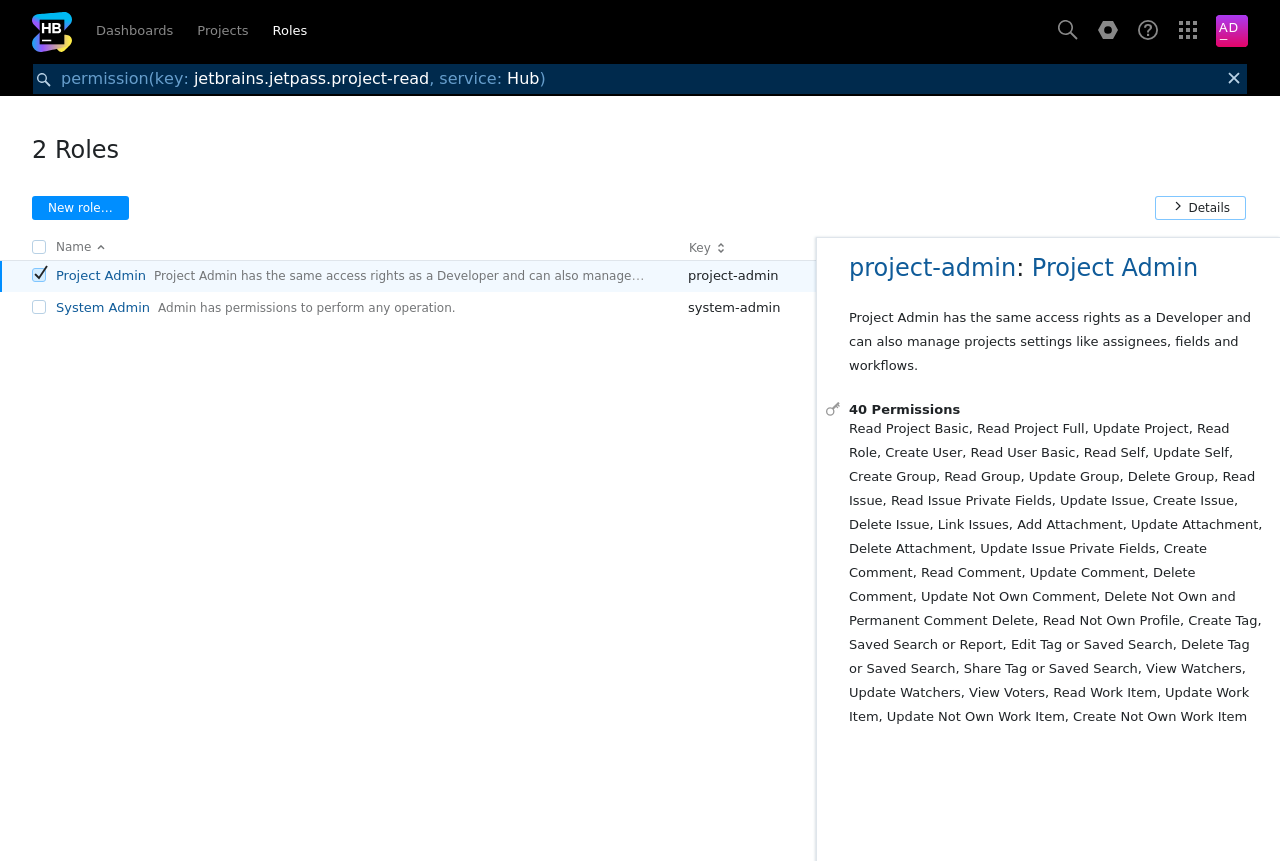
Task: Click the AD user avatar
Action: click(1231, 31)
